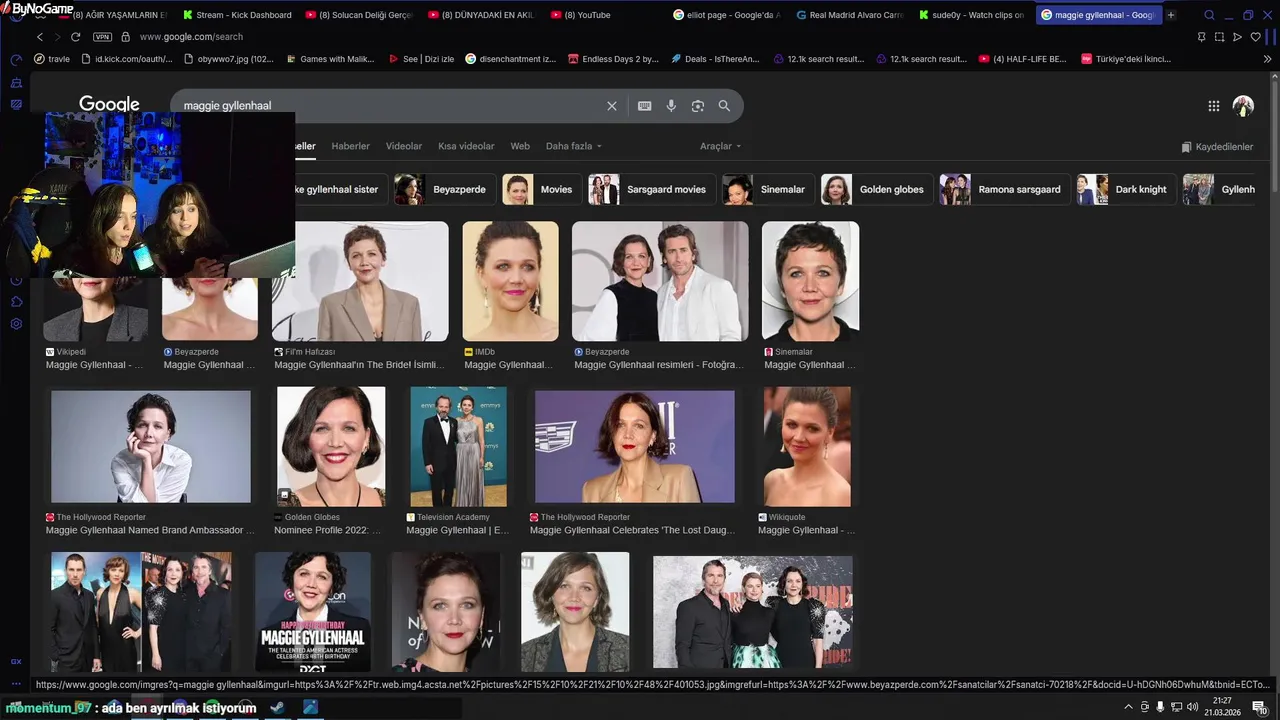
Task: Open the Kaydedilenler saved items link
Action: pyautogui.click(x=1217, y=147)
